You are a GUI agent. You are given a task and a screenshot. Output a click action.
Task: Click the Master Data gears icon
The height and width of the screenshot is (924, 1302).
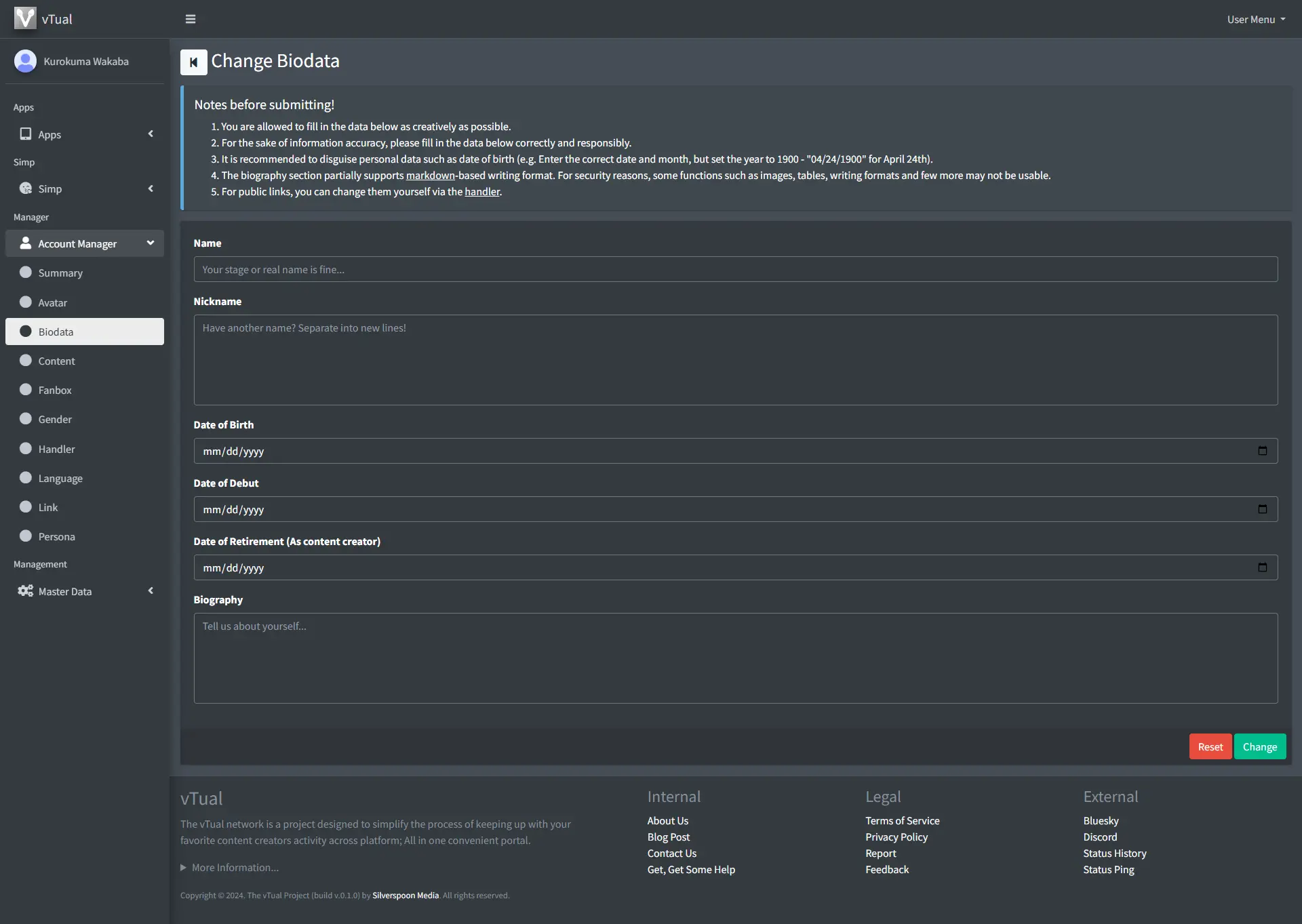(x=25, y=591)
